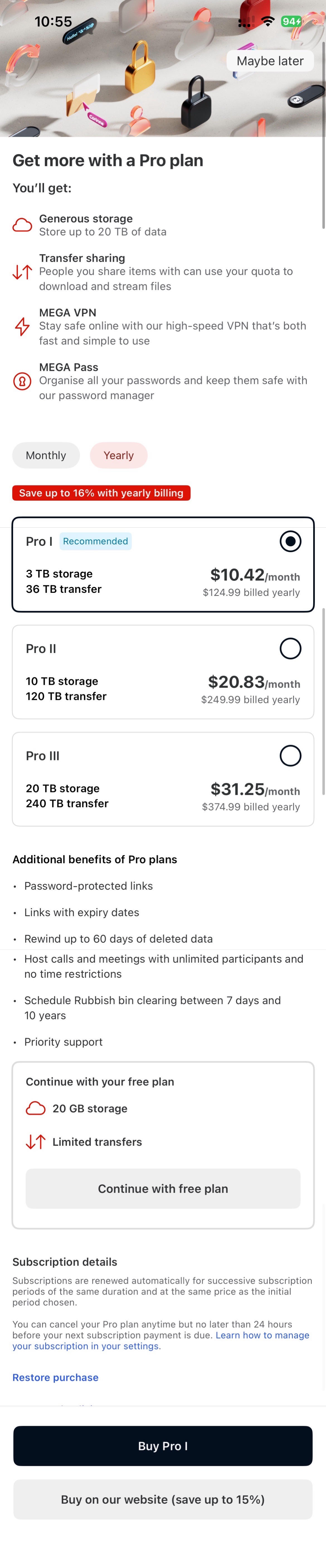Tap the Transfer sharing arrows icon
Viewport: 326px width, 1568px height.
click(23, 272)
